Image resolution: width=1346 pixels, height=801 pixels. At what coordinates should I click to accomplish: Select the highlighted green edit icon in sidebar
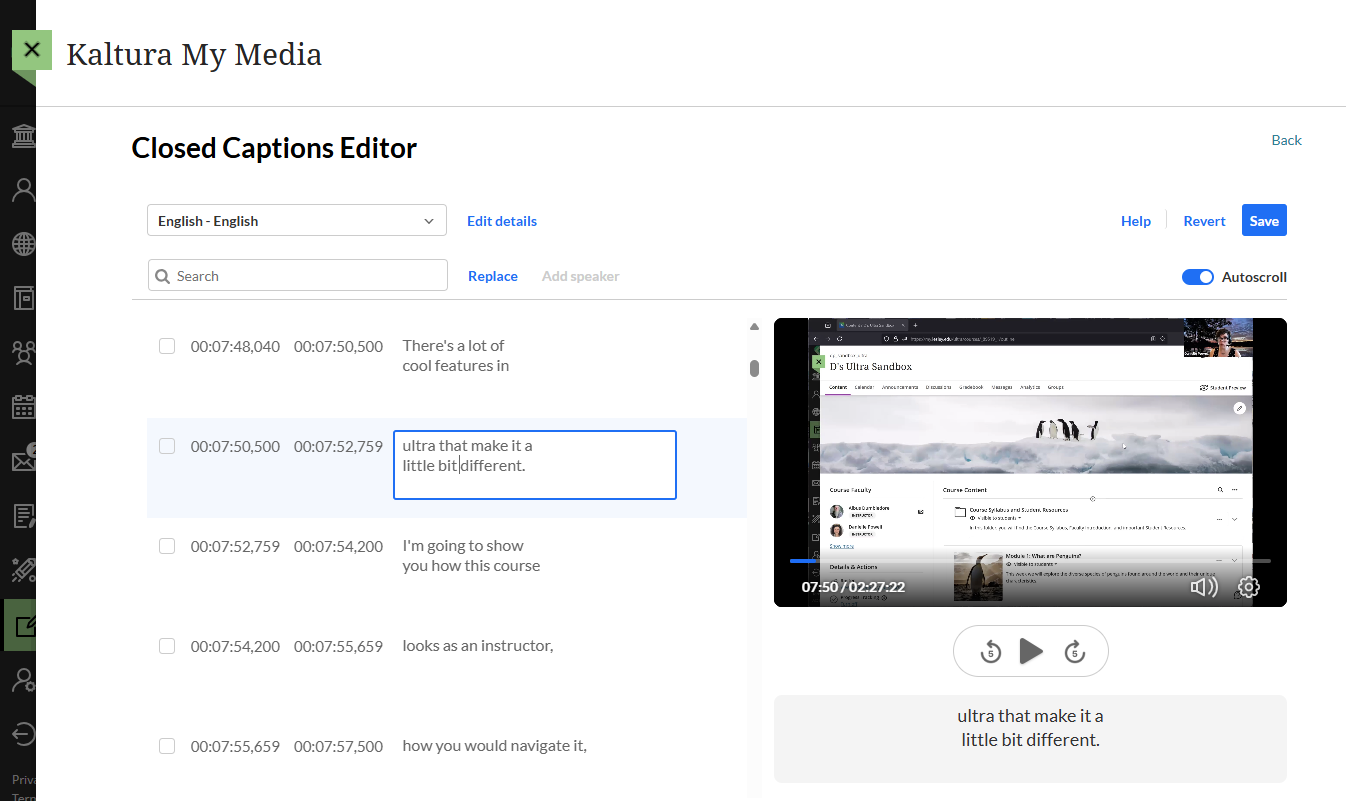pos(22,626)
